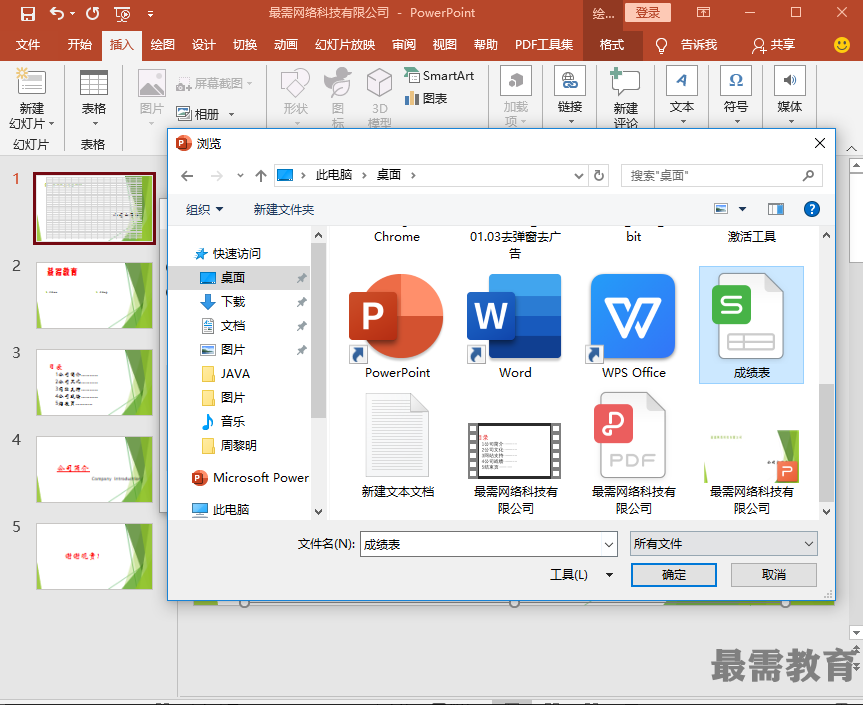
Task: Click the 确定 button
Action: tap(674, 575)
